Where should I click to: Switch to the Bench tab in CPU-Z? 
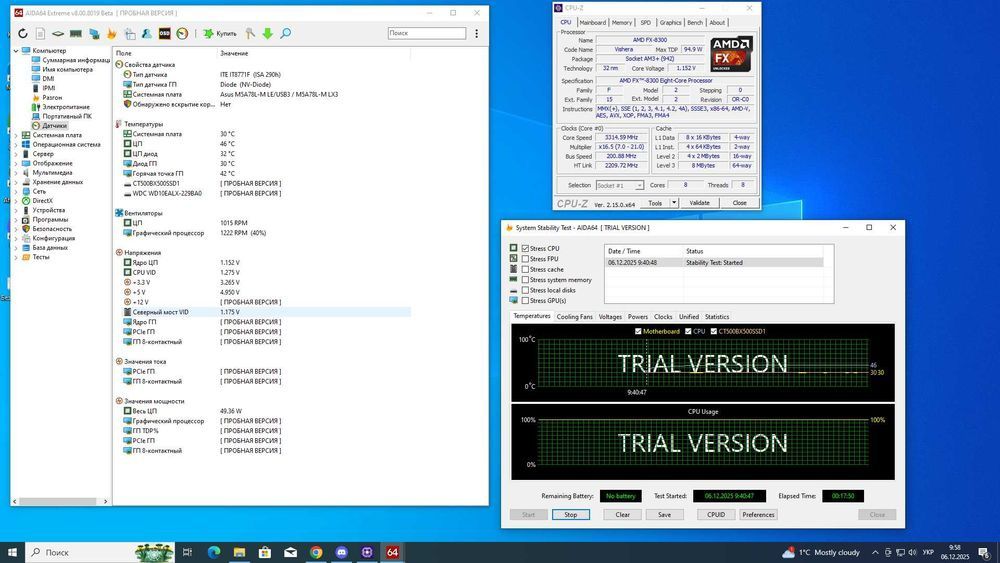[695, 22]
